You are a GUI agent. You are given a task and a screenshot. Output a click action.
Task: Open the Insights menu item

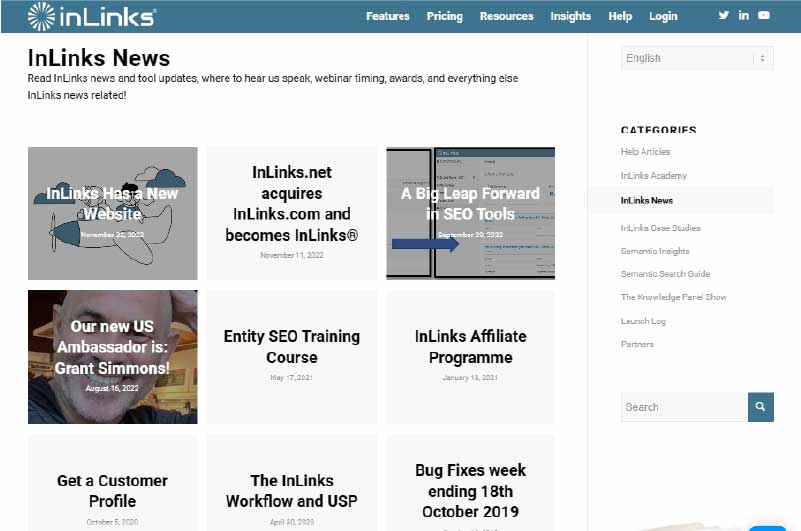click(x=571, y=16)
